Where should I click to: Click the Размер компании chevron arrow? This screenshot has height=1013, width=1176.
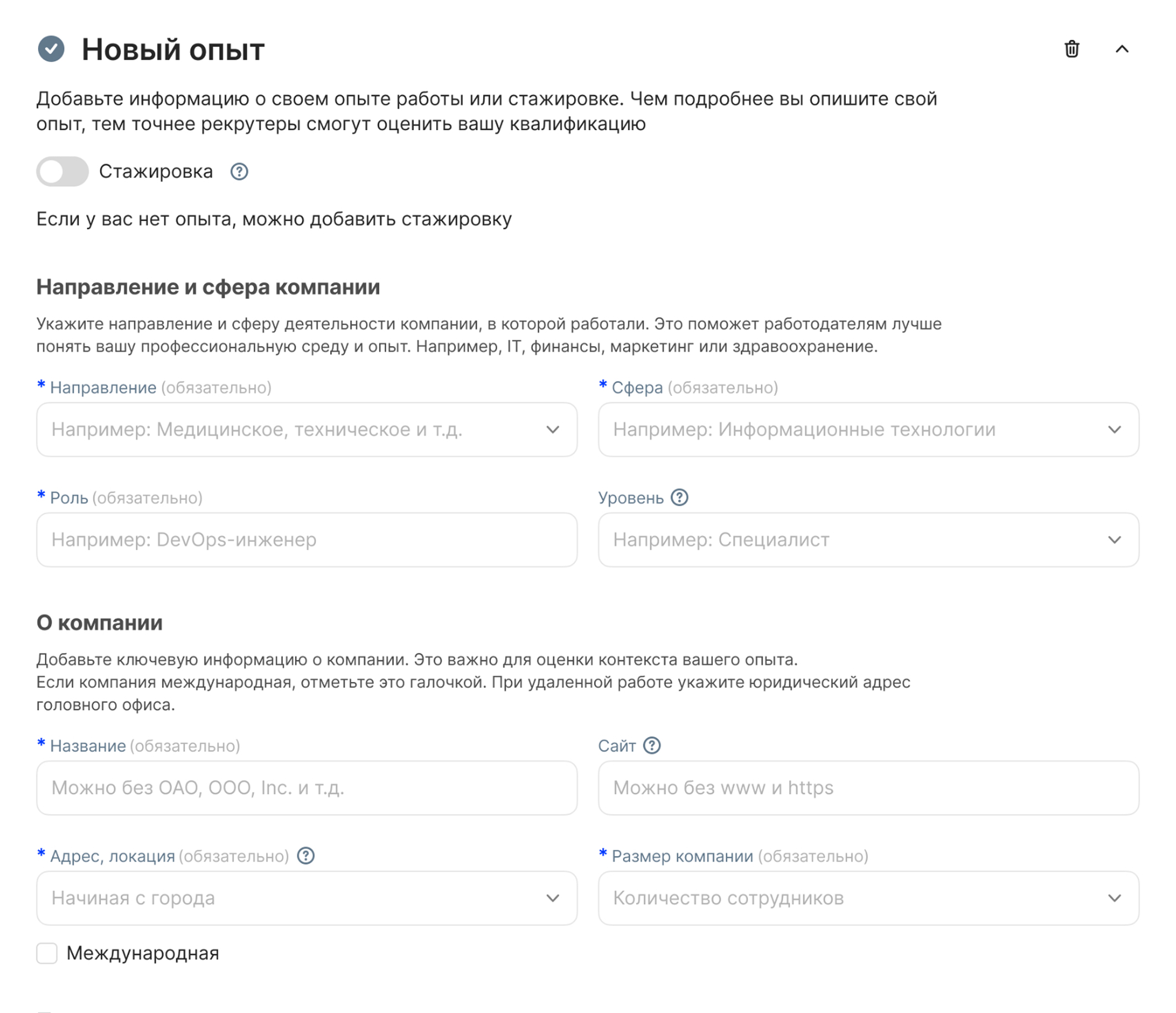pyautogui.click(x=1114, y=898)
